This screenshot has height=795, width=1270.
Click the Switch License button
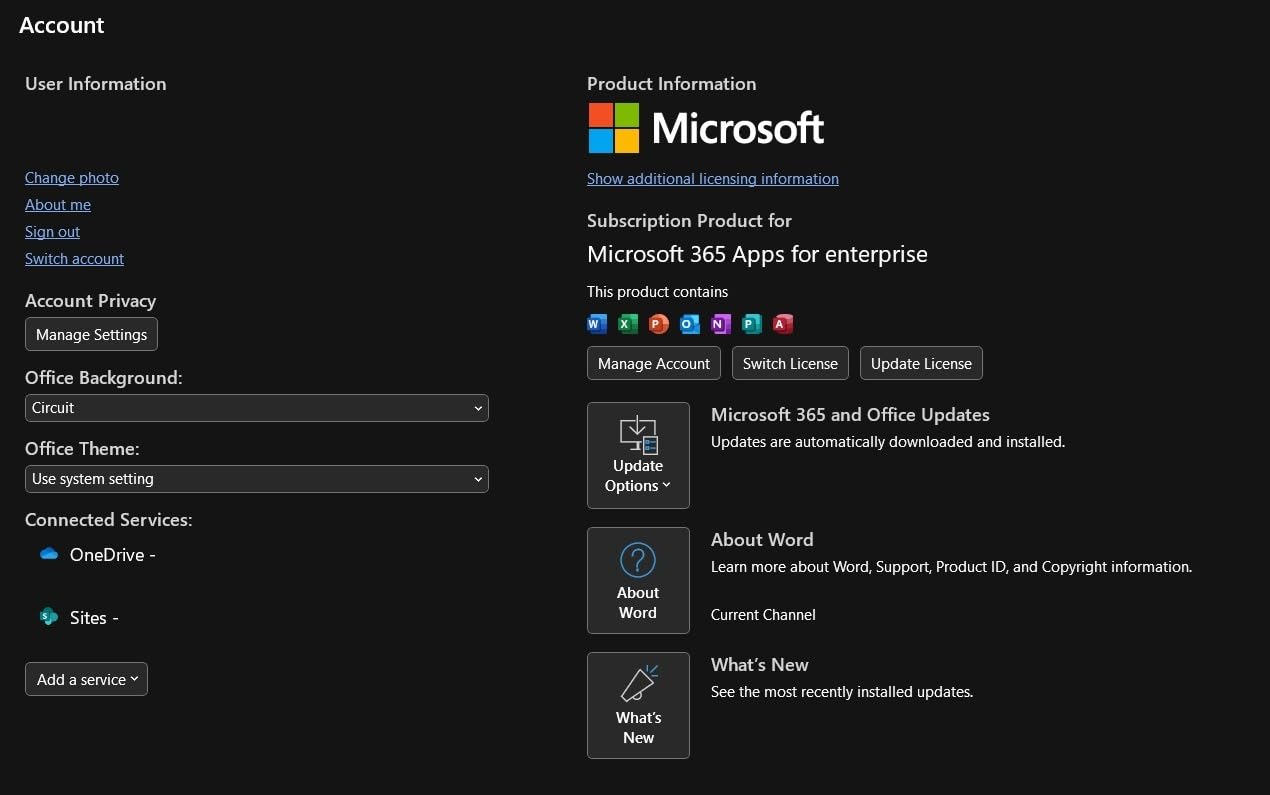[790, 363]
